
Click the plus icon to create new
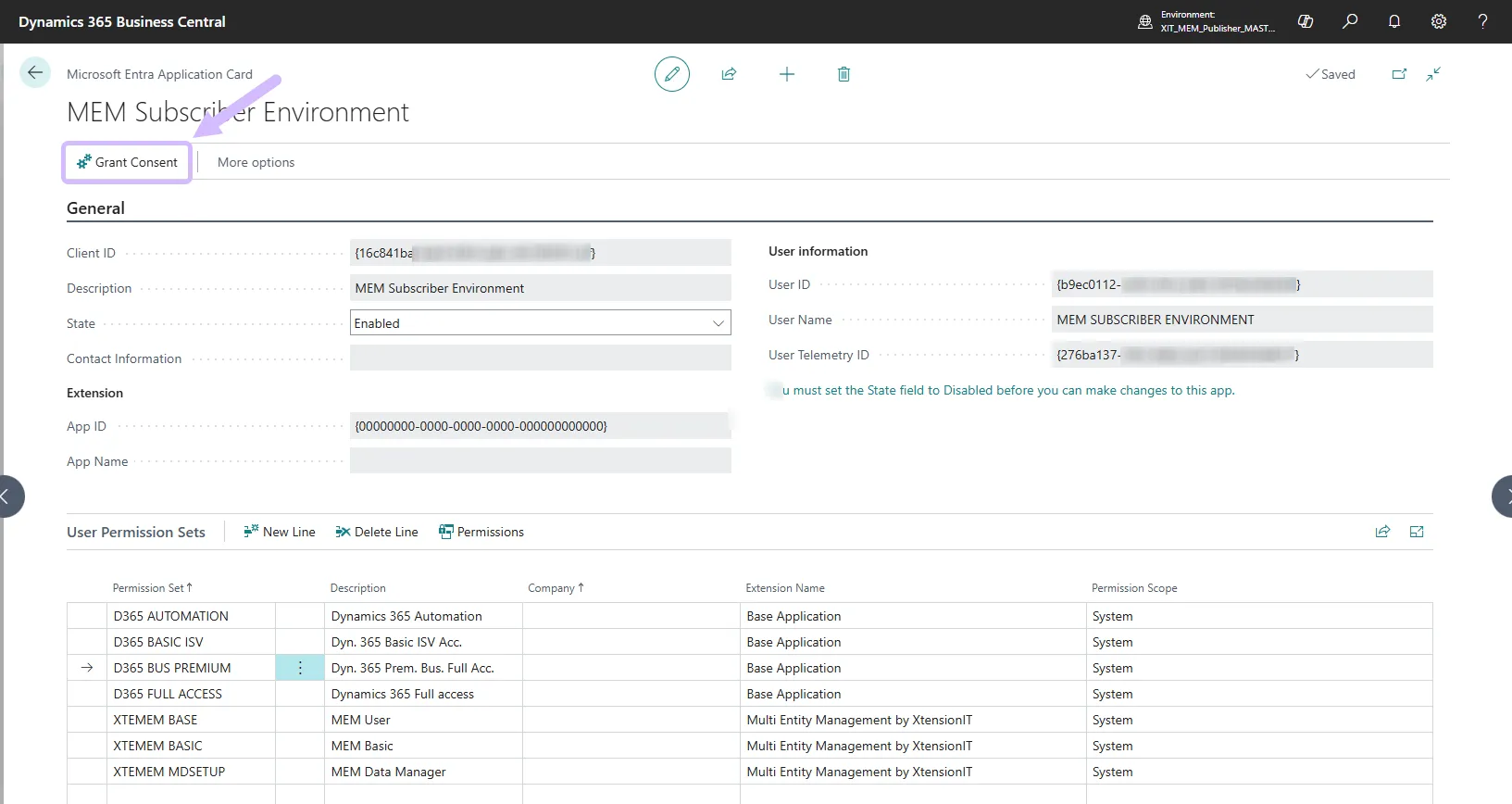[786, 74]
